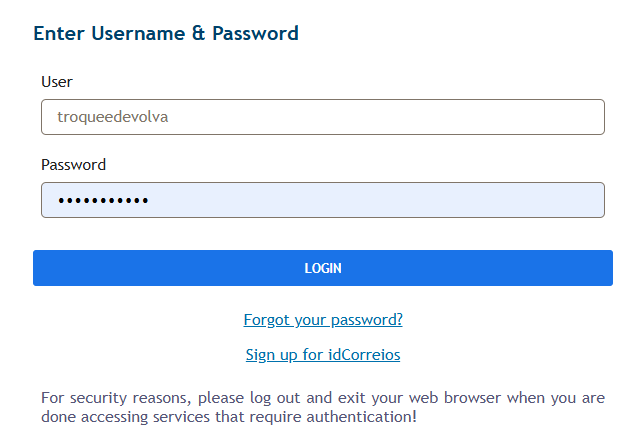Click the User label text
The image size is (639, 440).
pyautogui.click(x=57, y=81)
